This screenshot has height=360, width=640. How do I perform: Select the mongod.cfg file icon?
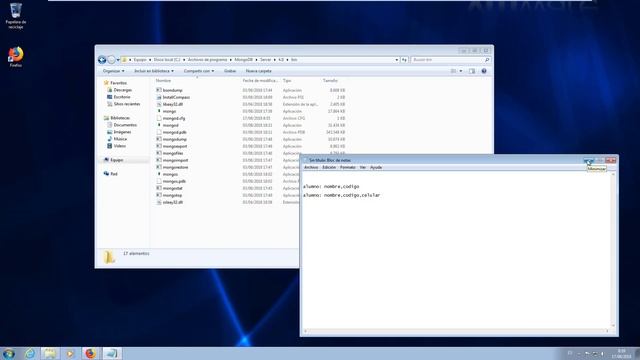tap(159, 118)
